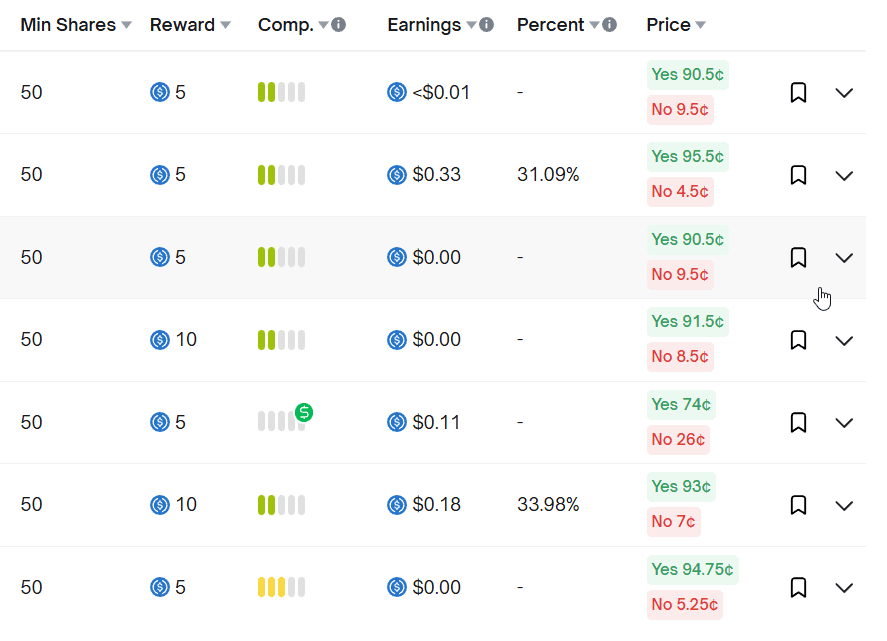Click the earnings coin icon next to <$0.01
This screenshot has height=641, width=887.
coord(397,93)
